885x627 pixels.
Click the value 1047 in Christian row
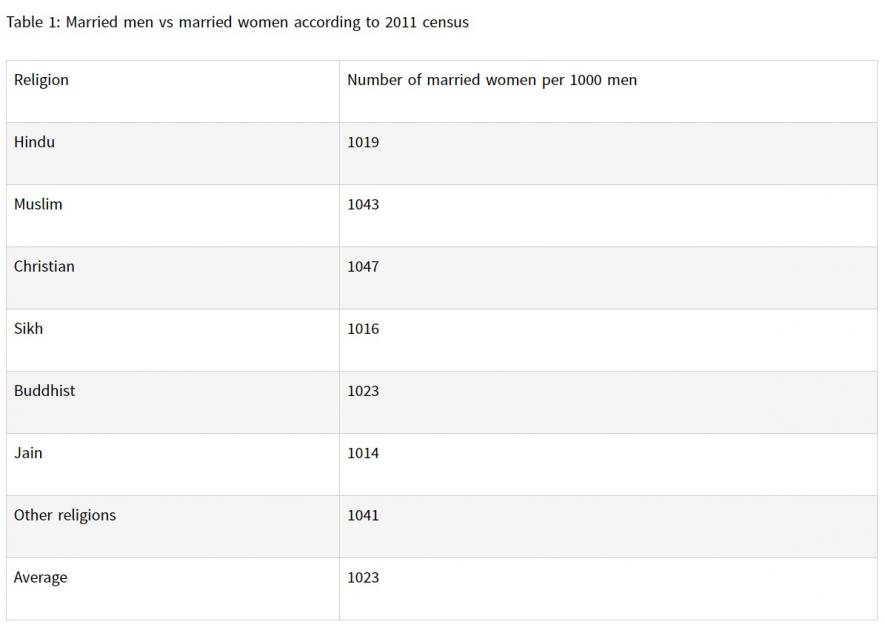pos(363,267)
